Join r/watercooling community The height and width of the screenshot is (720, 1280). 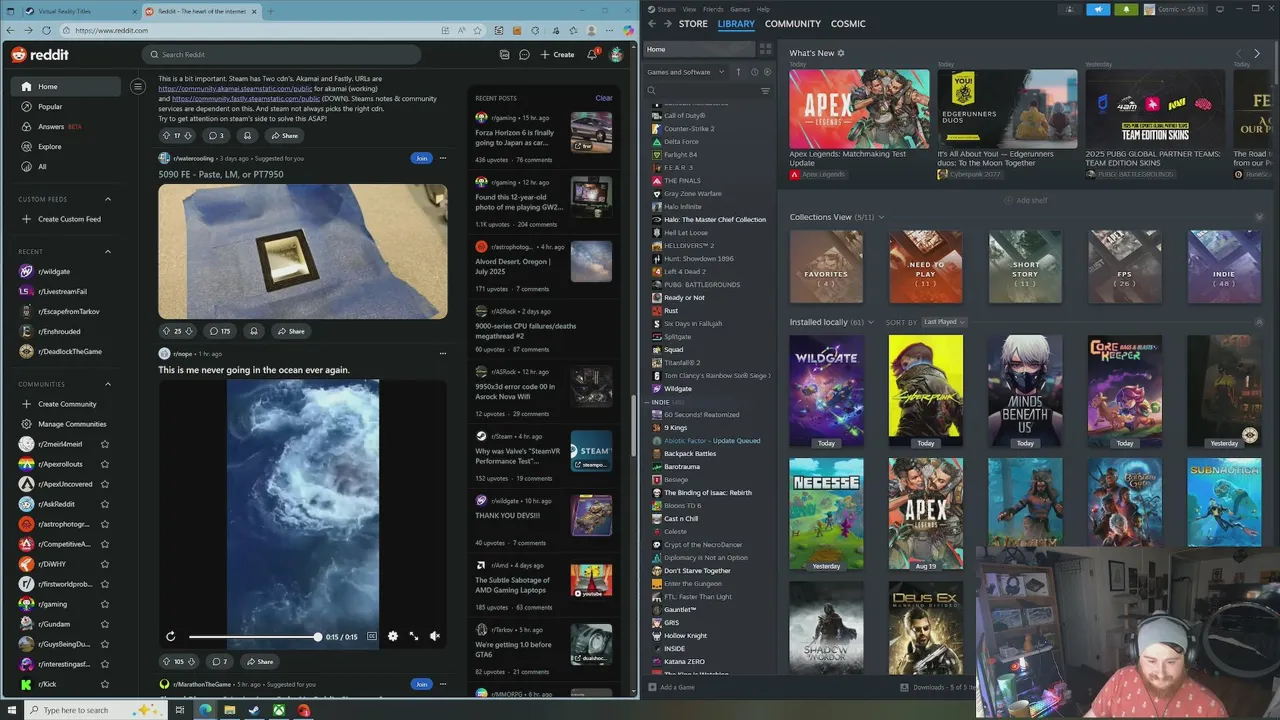[x=421, y=158]
